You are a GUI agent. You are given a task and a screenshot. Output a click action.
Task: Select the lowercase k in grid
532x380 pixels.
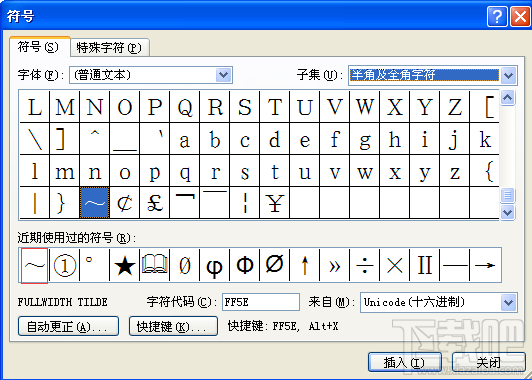click(484, 139)
